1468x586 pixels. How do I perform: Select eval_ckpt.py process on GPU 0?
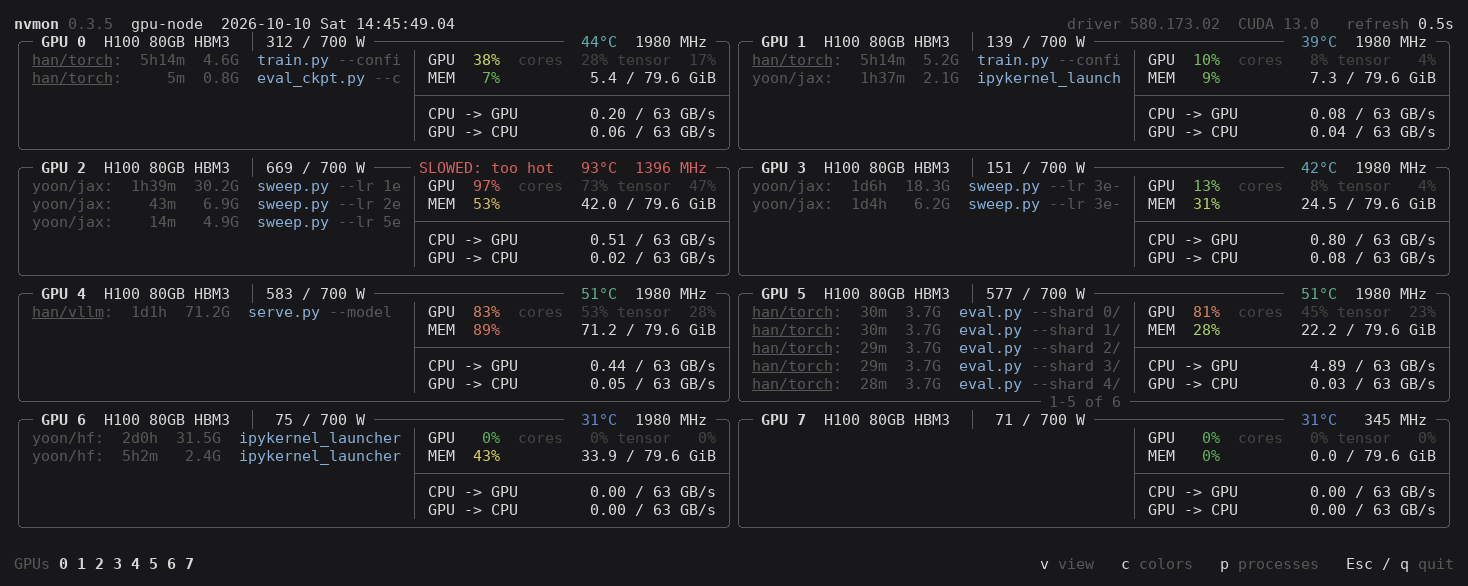(216, 78)
